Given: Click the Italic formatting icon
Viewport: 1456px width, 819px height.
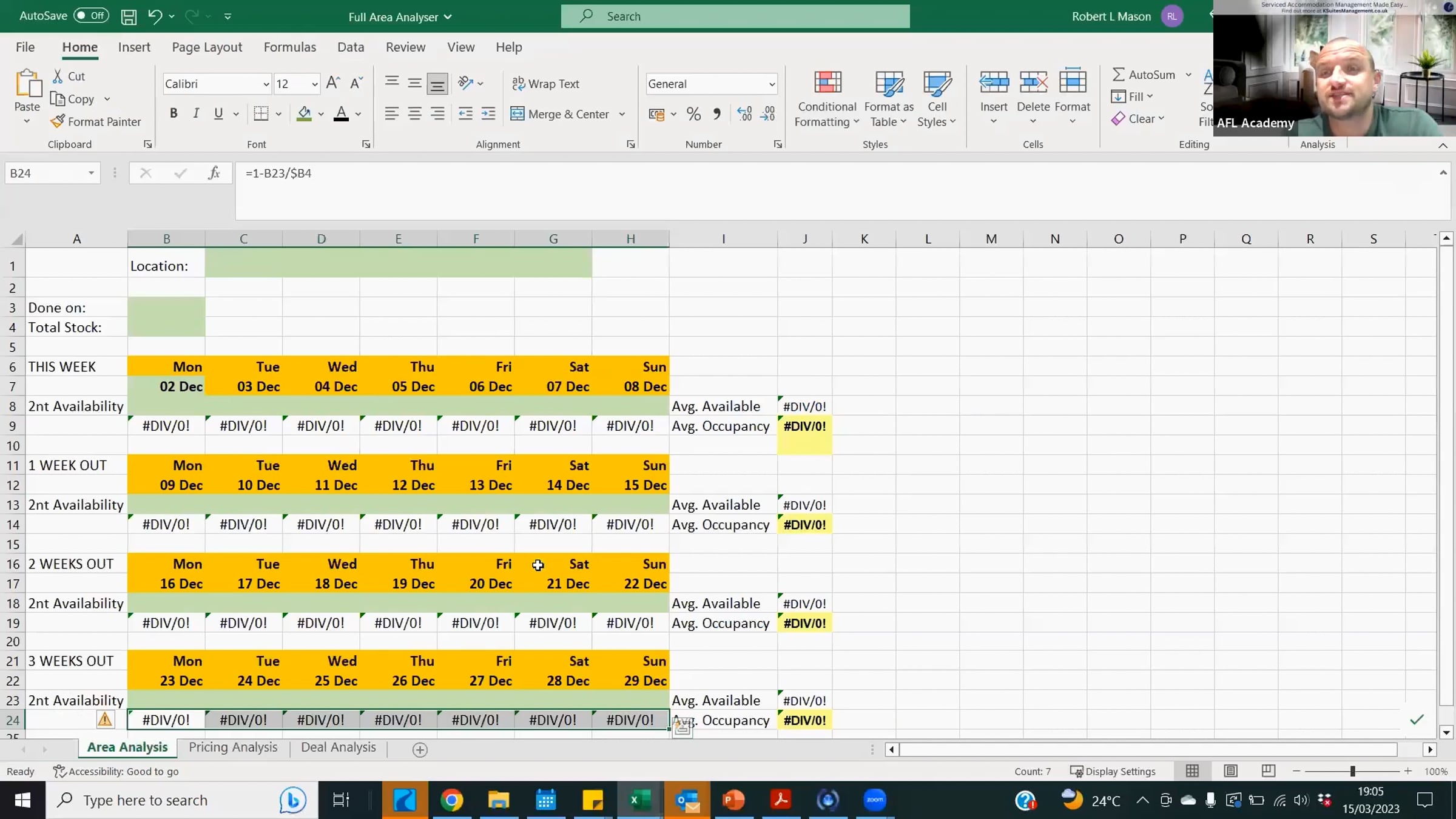Looking at the screenshot, I should (x=196, y=113).
